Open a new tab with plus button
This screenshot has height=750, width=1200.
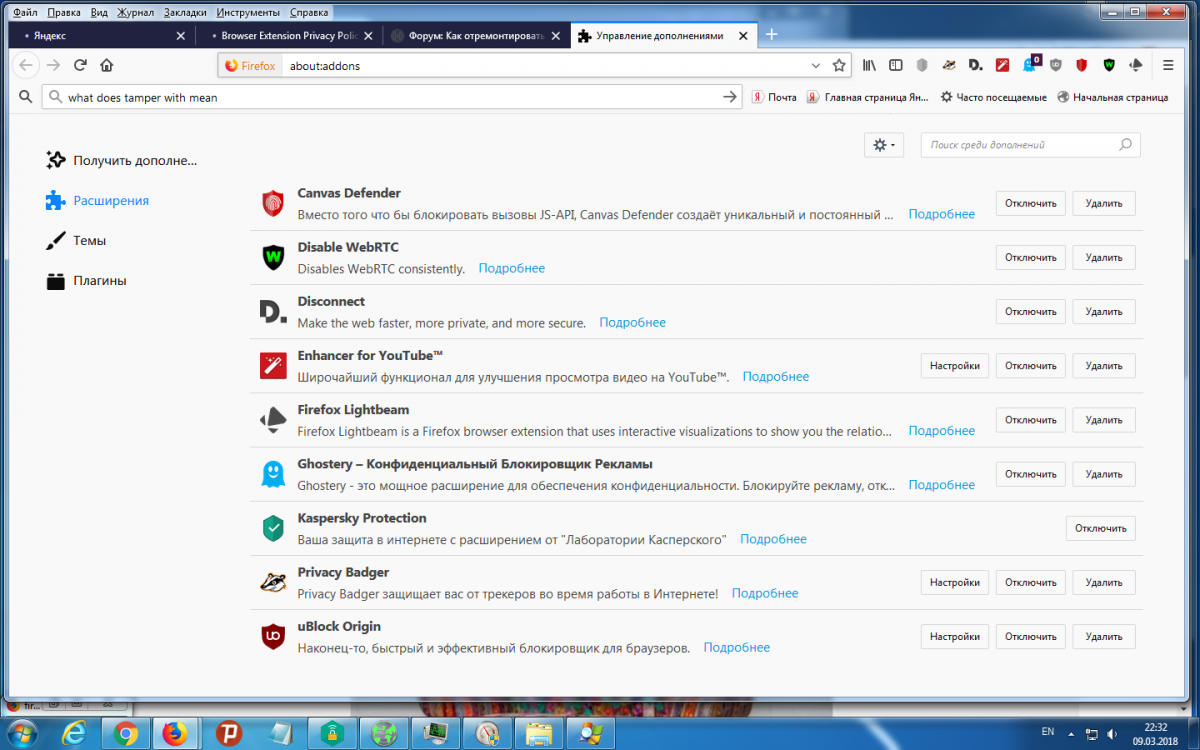[771, 34]
